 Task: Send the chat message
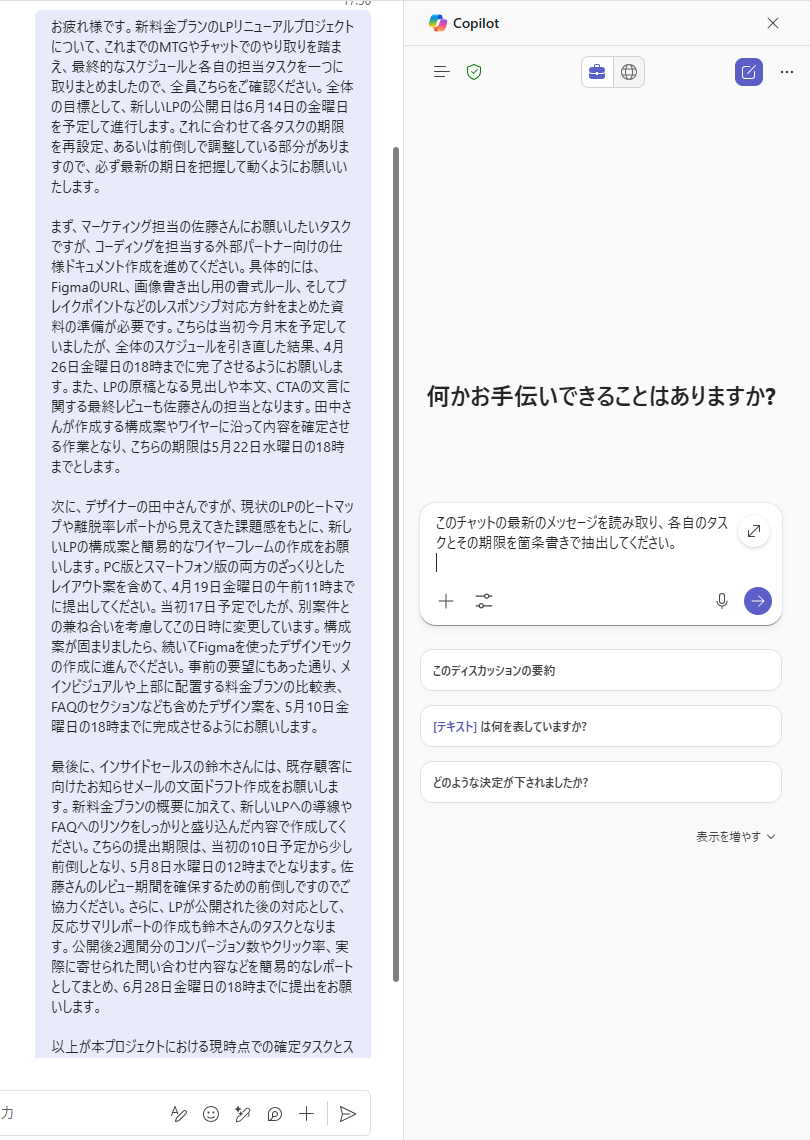348,1114
